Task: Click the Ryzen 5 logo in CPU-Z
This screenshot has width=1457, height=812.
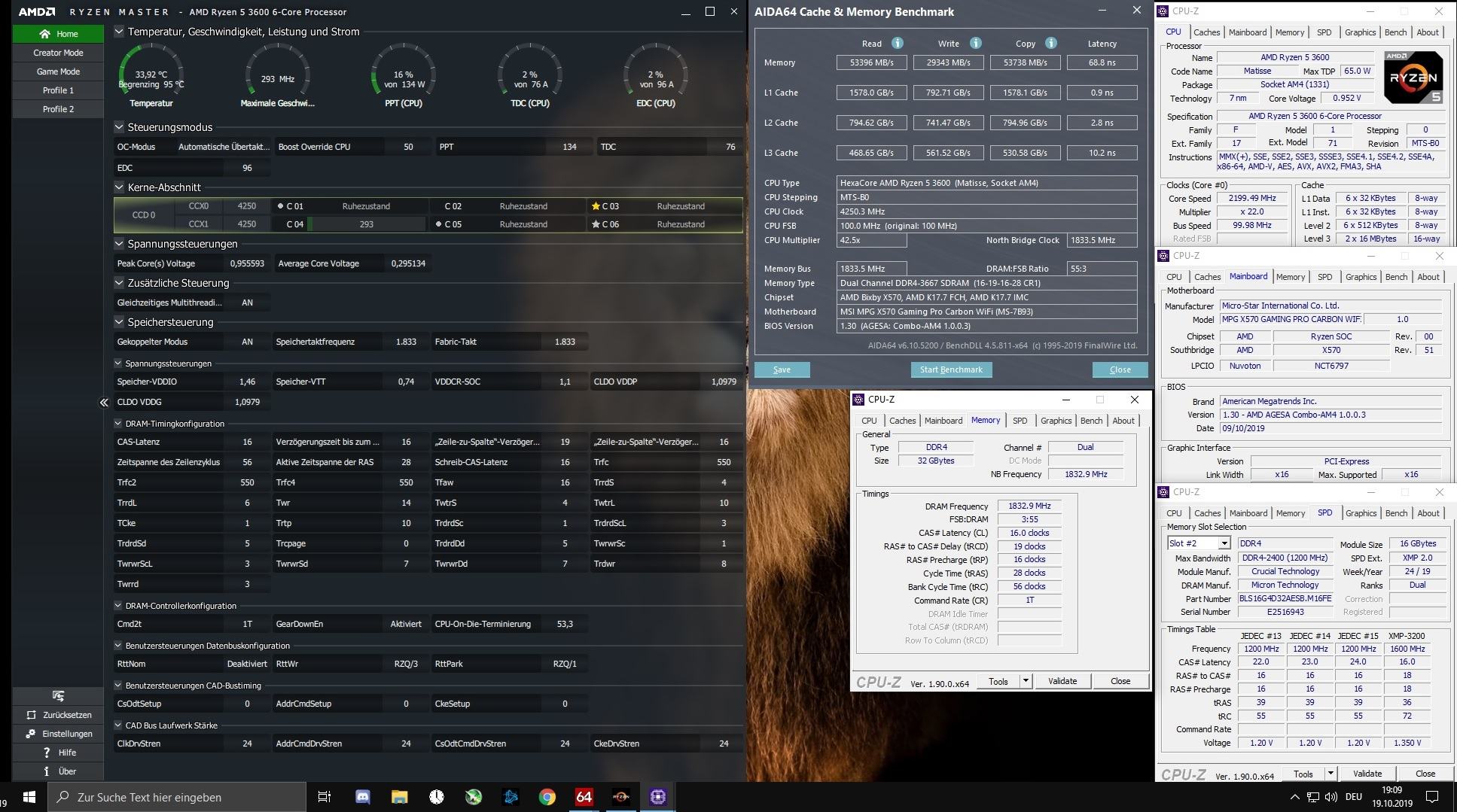Action: tap(1413, 78)
